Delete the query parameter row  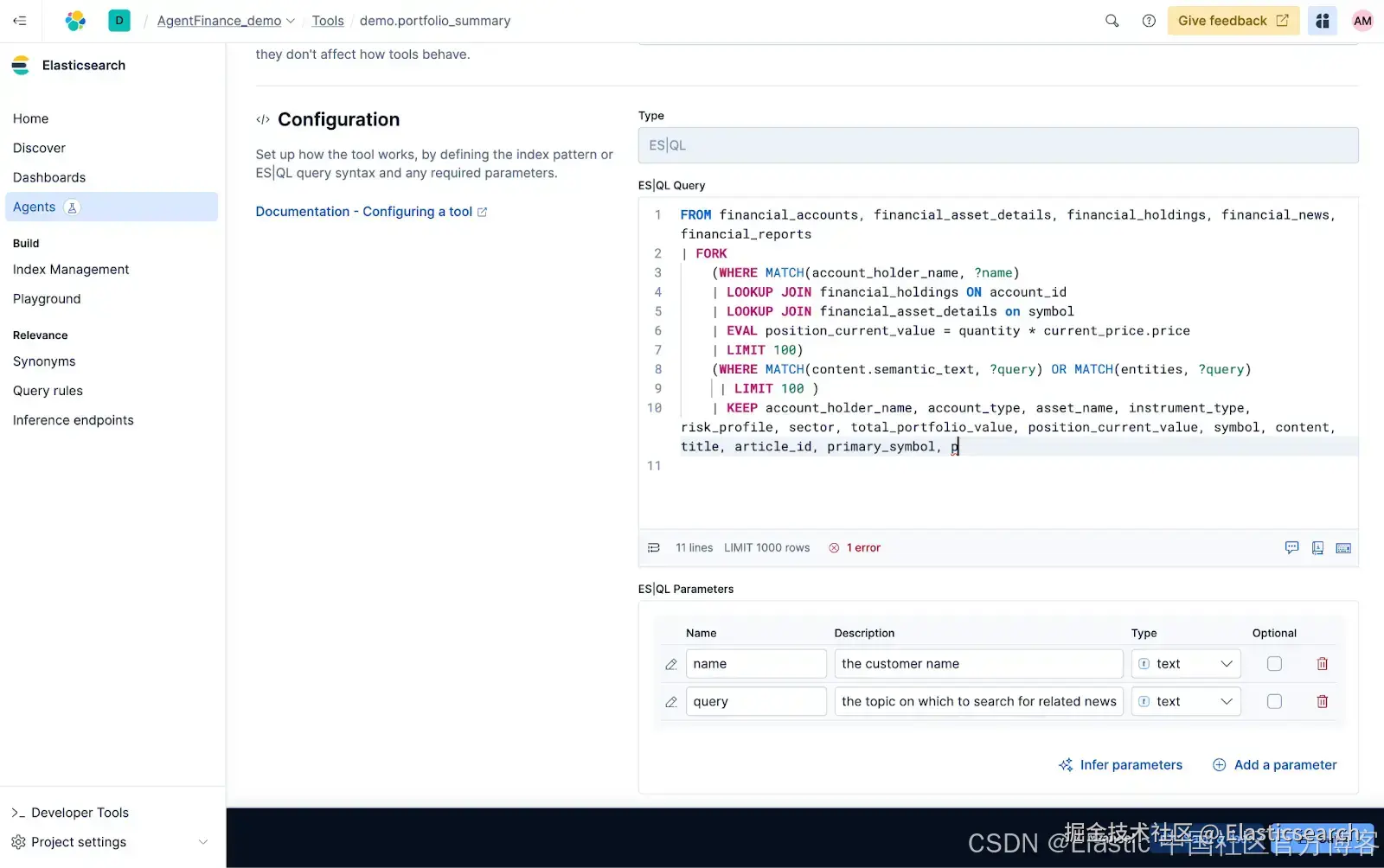click(1322, 702)
